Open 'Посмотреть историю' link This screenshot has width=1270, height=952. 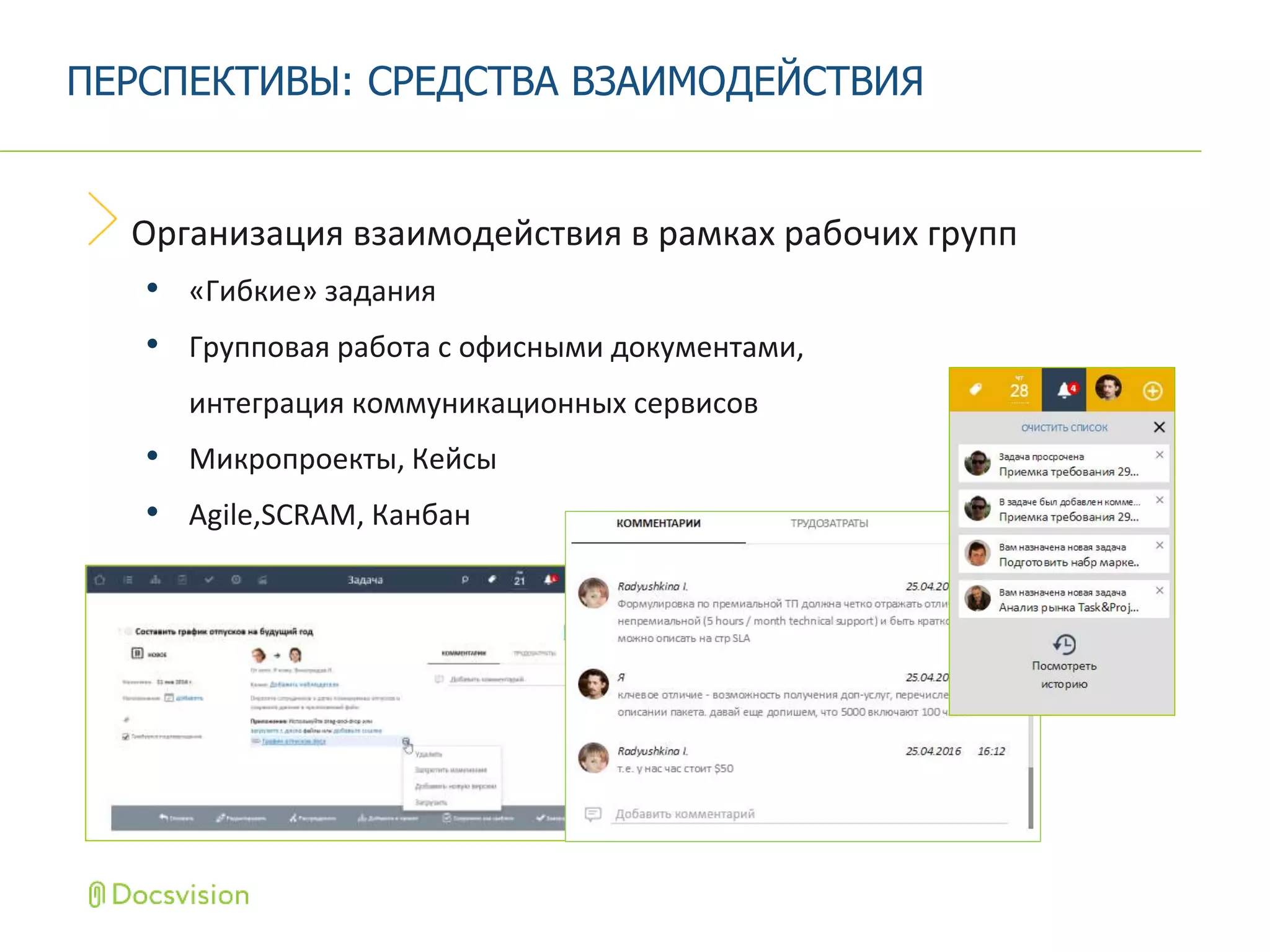pos(1064,675)
